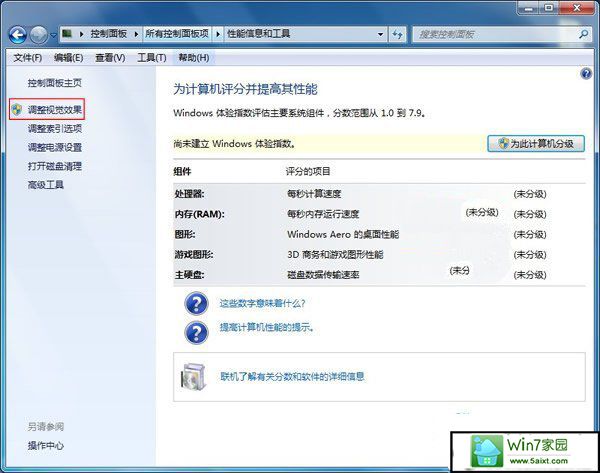600x473 pixels.
Task: Select 每秒计算速度 text
Action: click(x=314, y=194)
